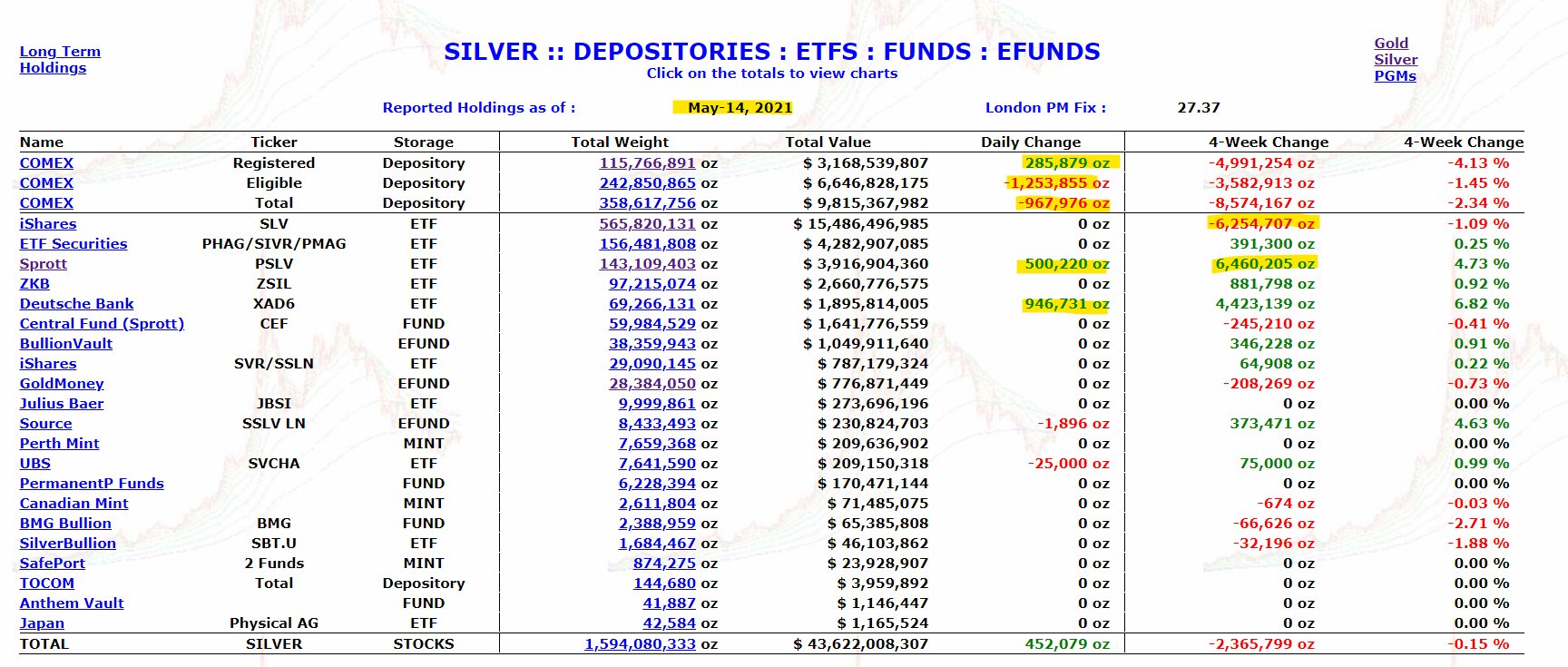Image resolution: width=1568 pixels, height=667 pixels.
Task: Open the UBS link
Action: (35, 463)
